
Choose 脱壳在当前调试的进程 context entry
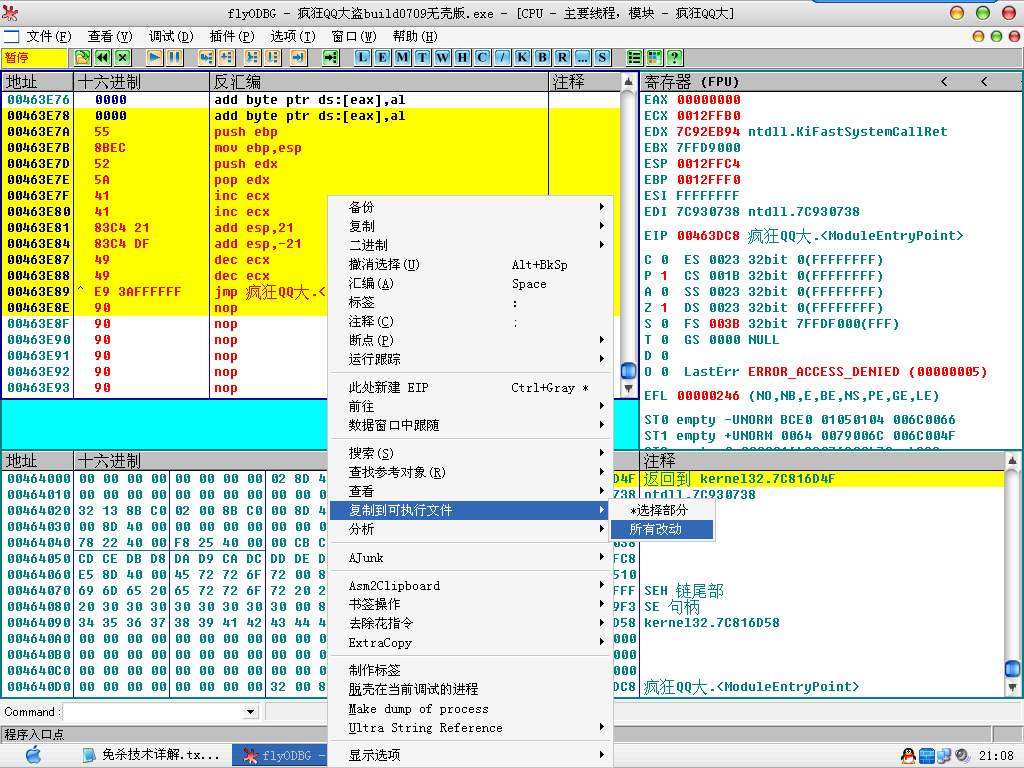click(471, 690)
